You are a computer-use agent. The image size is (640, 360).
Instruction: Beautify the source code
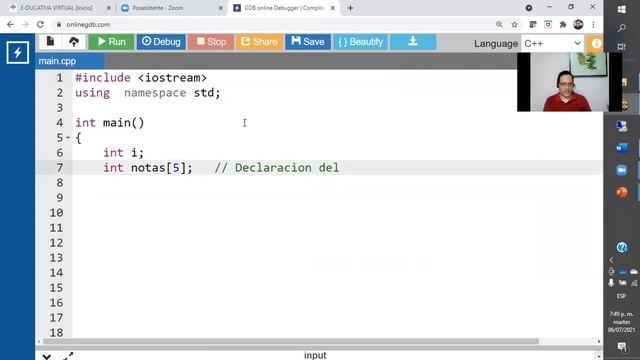pyautogui.click(x=360, y=42)
